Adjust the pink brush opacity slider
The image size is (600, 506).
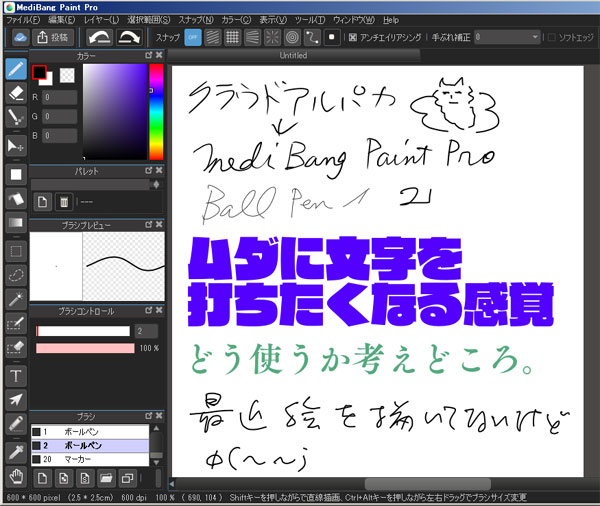[85, 348]
